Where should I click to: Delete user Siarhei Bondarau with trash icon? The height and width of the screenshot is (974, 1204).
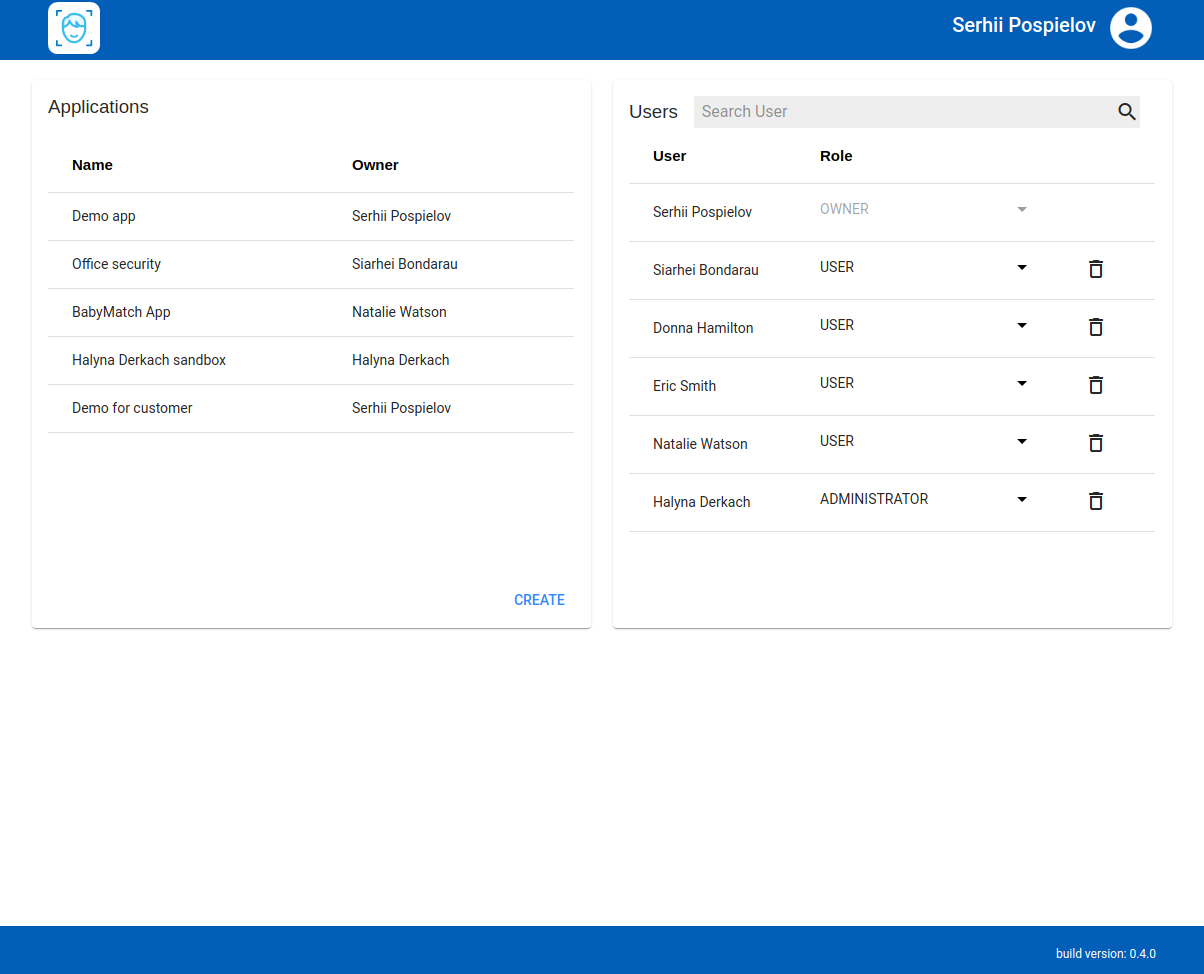point(1096,268)
